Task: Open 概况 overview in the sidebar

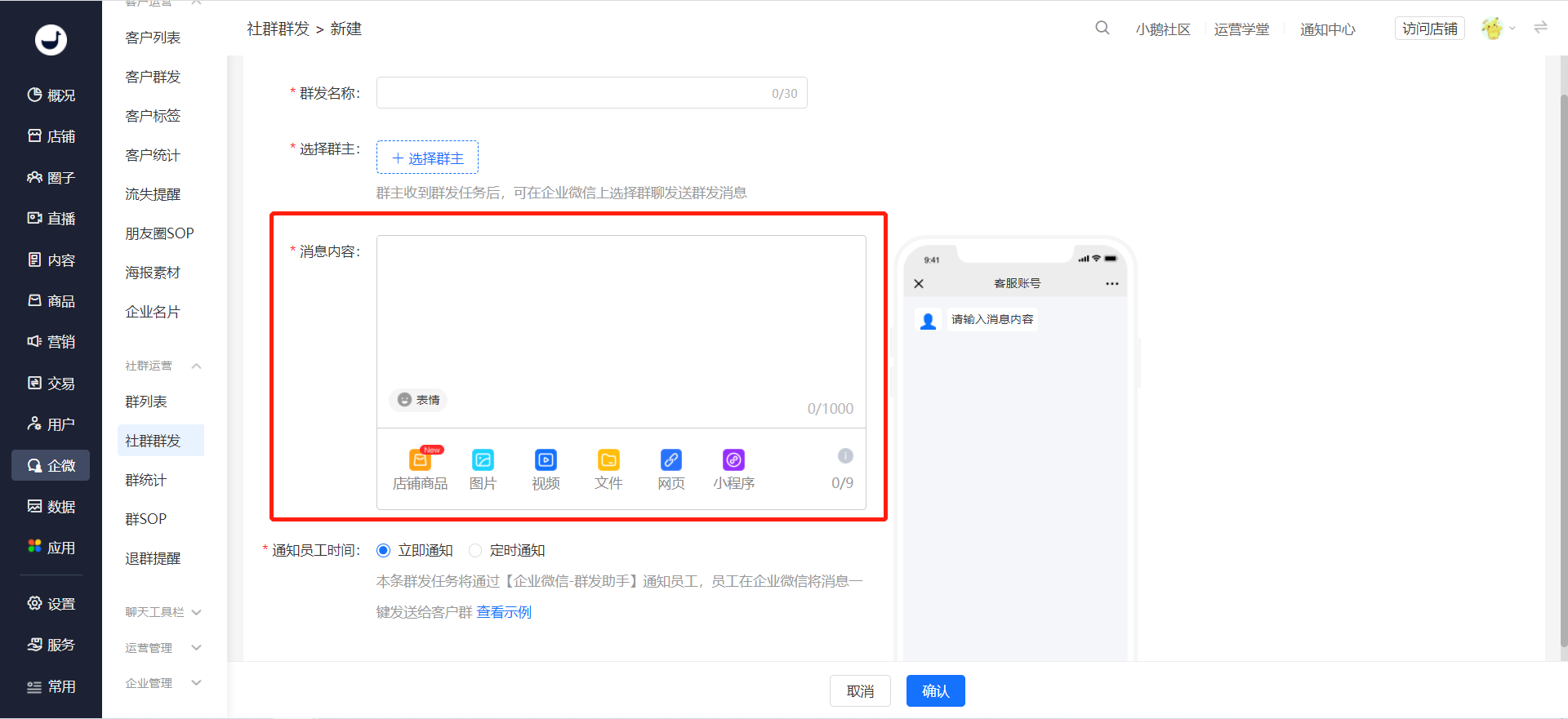Action: pyautogui.click(x=51, y=95)
